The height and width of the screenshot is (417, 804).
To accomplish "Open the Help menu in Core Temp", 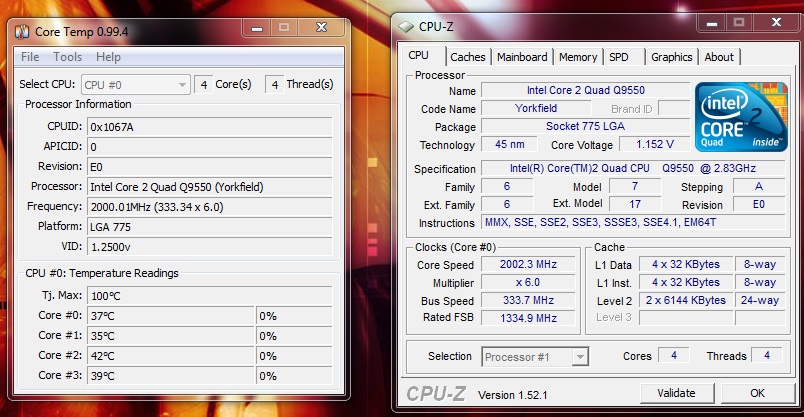I will tap(108, 57).
